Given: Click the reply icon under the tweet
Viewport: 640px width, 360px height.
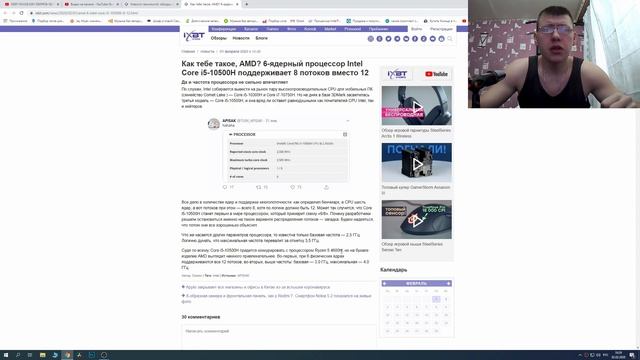Looking at the screenshot, I should [x=225, y=187].
